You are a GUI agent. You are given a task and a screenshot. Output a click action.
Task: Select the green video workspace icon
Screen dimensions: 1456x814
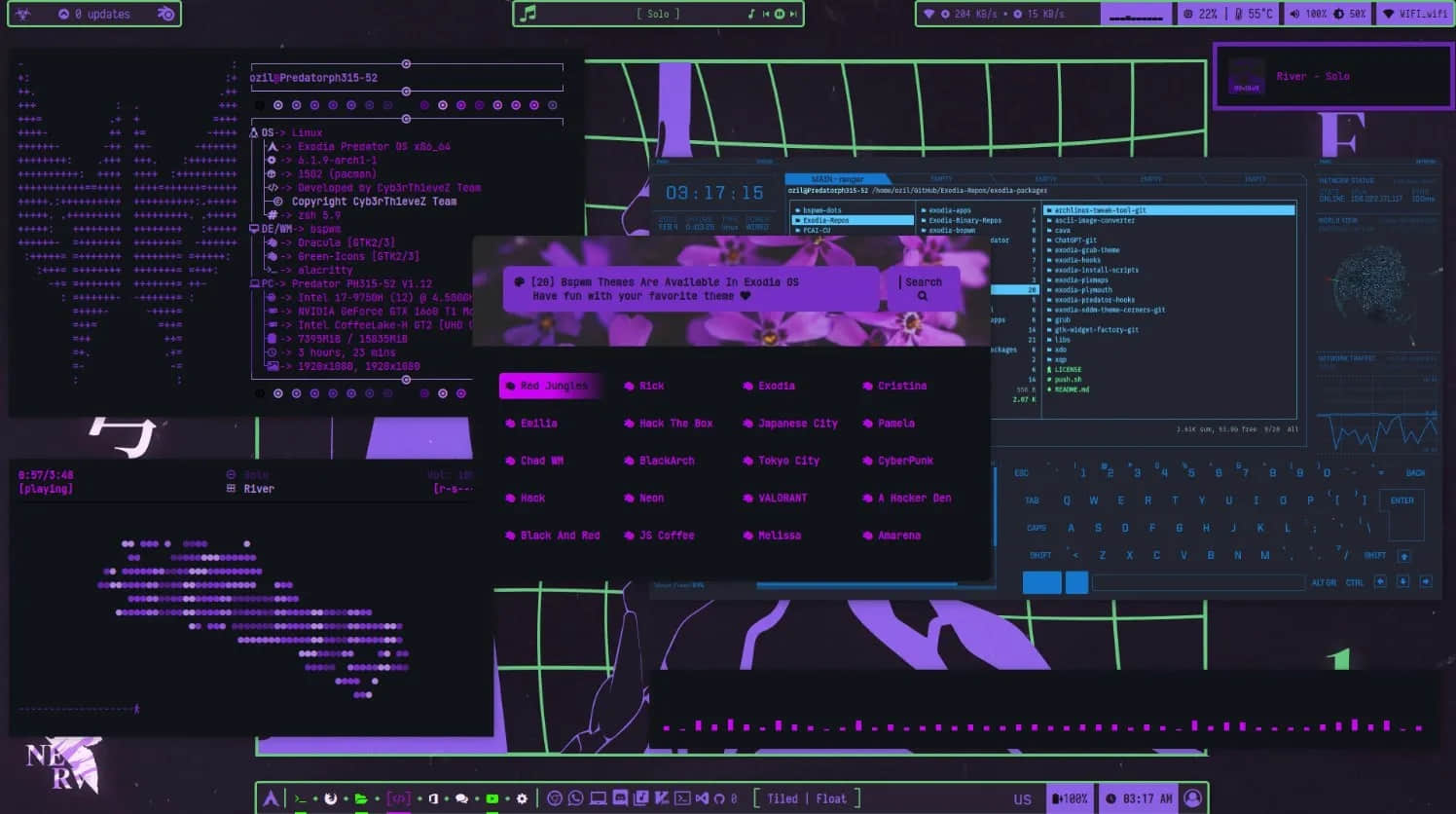491,798
